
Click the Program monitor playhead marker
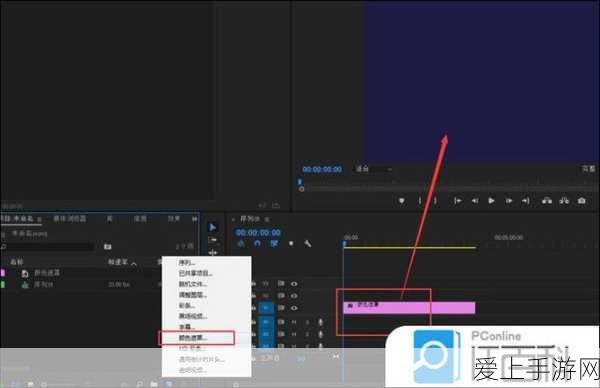300,183
